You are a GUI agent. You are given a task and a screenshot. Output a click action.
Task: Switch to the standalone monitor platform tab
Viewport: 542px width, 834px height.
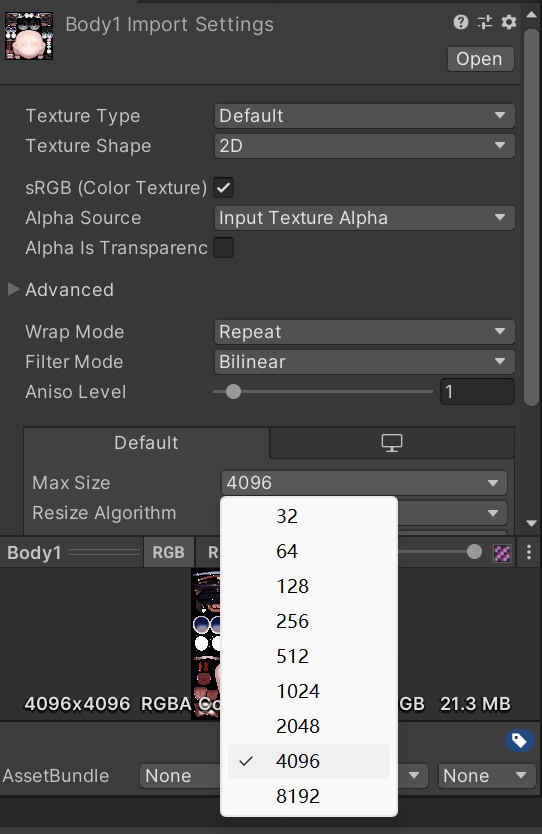click(392, 443)
